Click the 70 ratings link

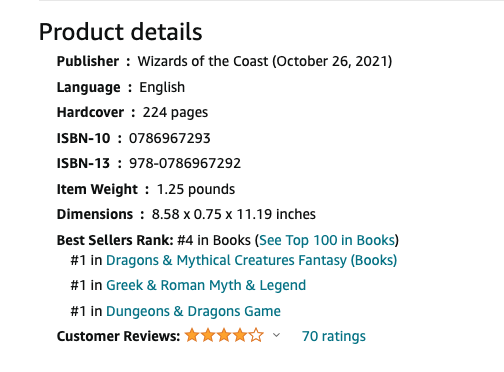click(334, 336)
